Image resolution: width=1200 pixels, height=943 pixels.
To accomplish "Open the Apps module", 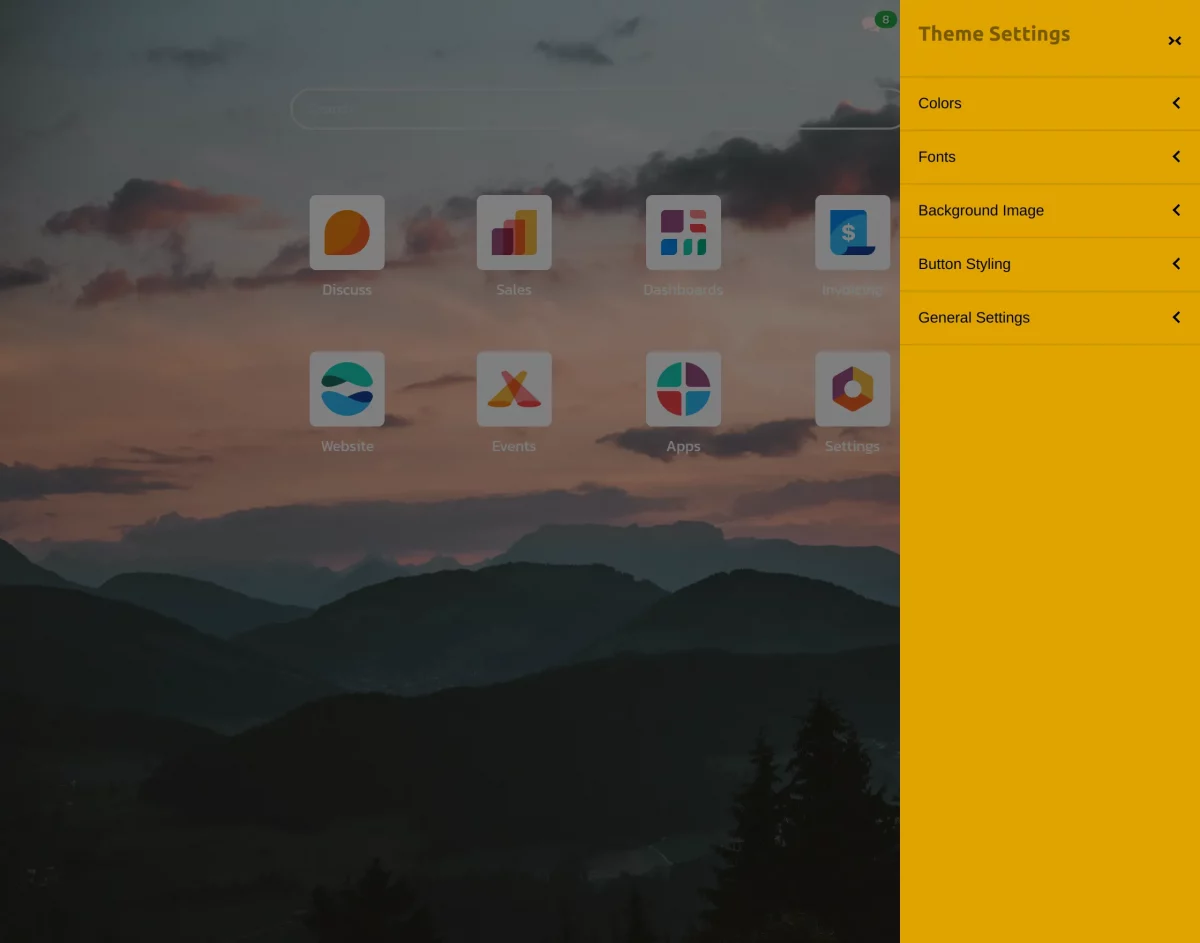I will tap(683, 389).
